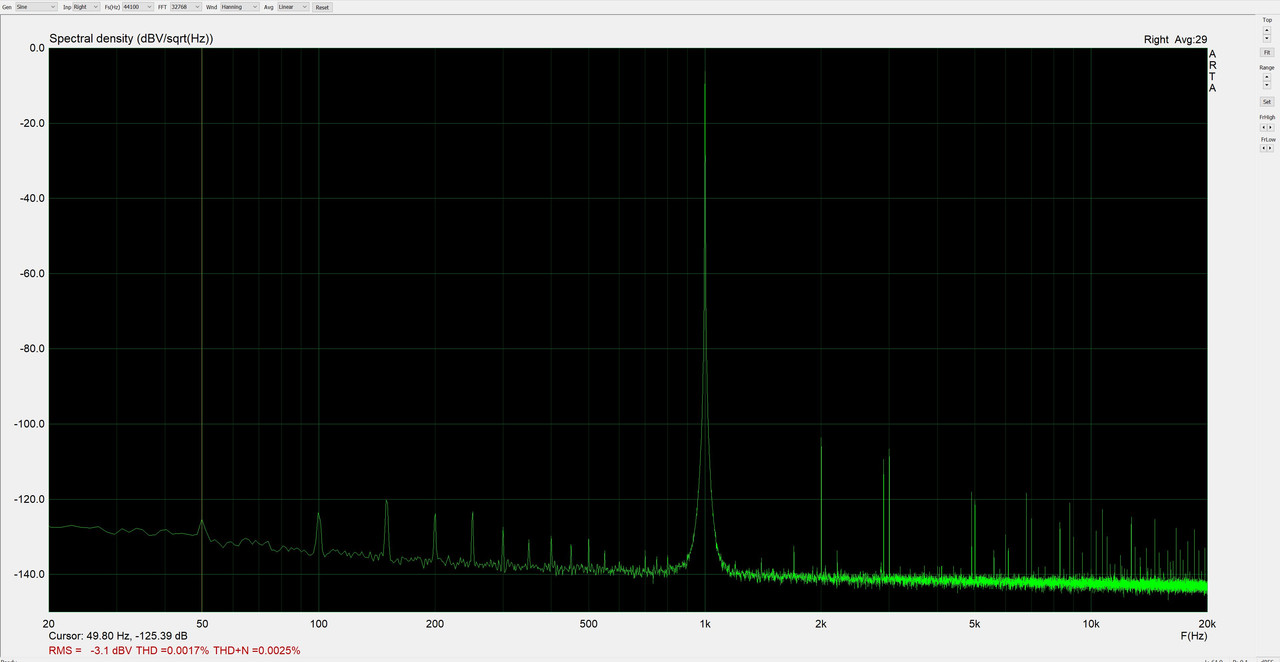Screen dimensions: 1280x662
Task: Click the FrHigh right arrow
Action: [1270, 127]
